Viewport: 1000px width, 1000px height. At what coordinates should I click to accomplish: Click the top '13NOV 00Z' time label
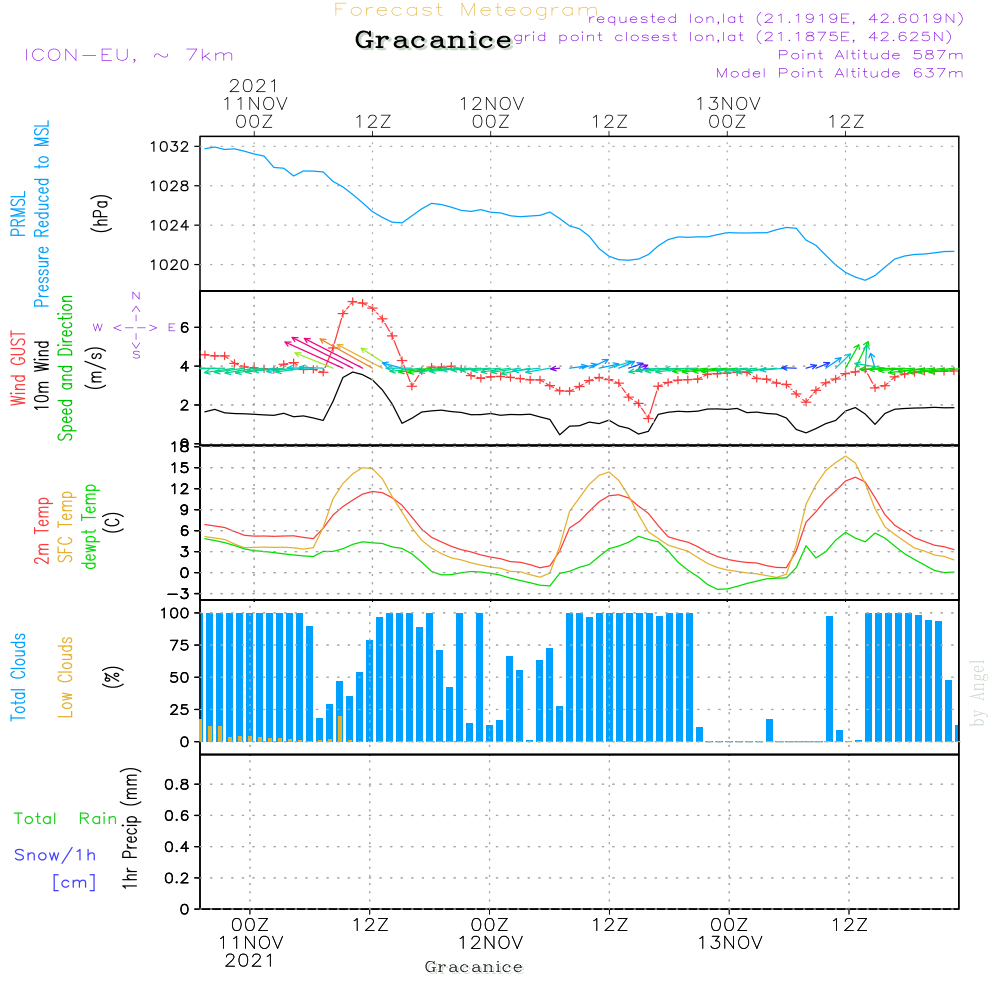click(x=728, y=112)
